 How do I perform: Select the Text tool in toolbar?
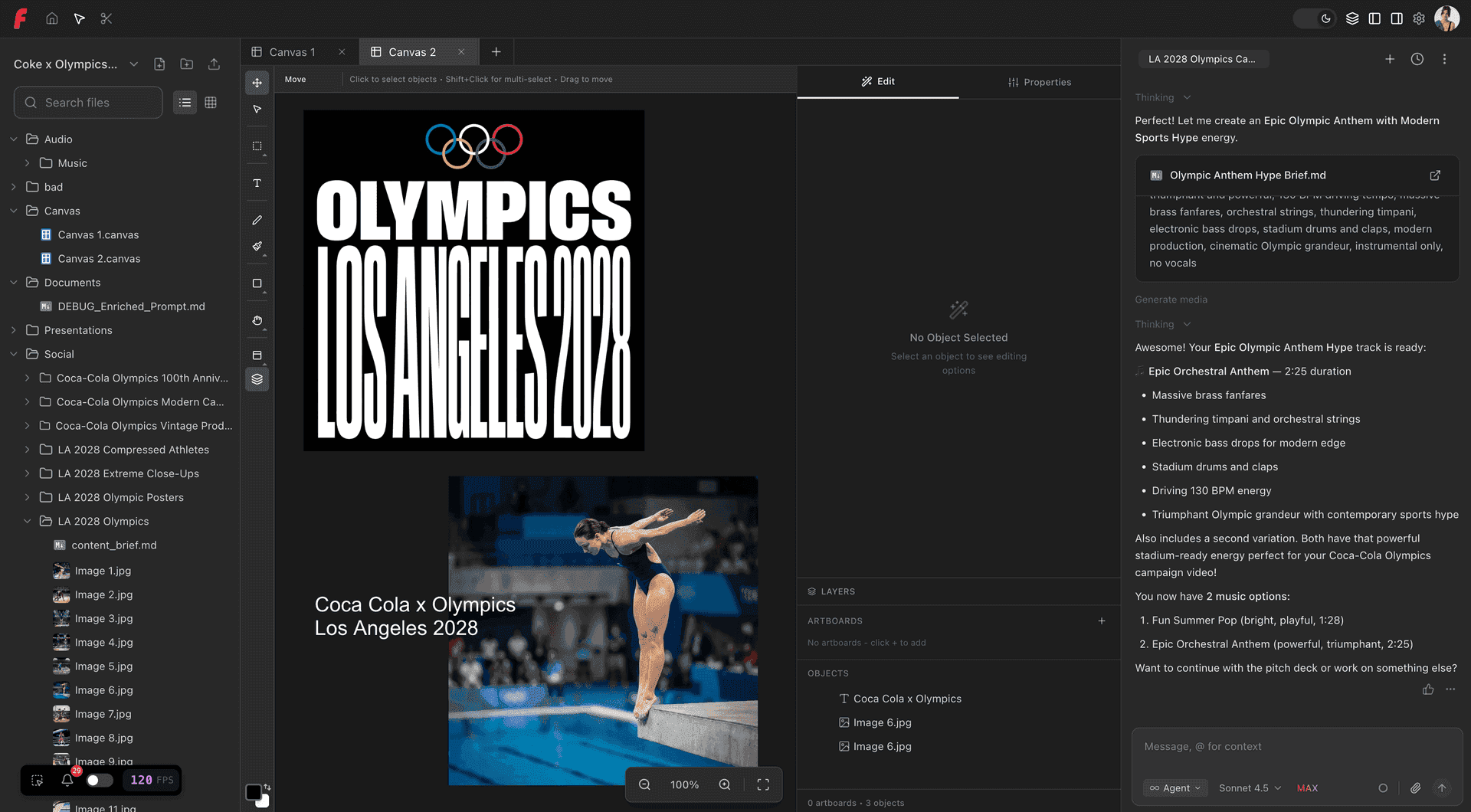click(257, 183)
